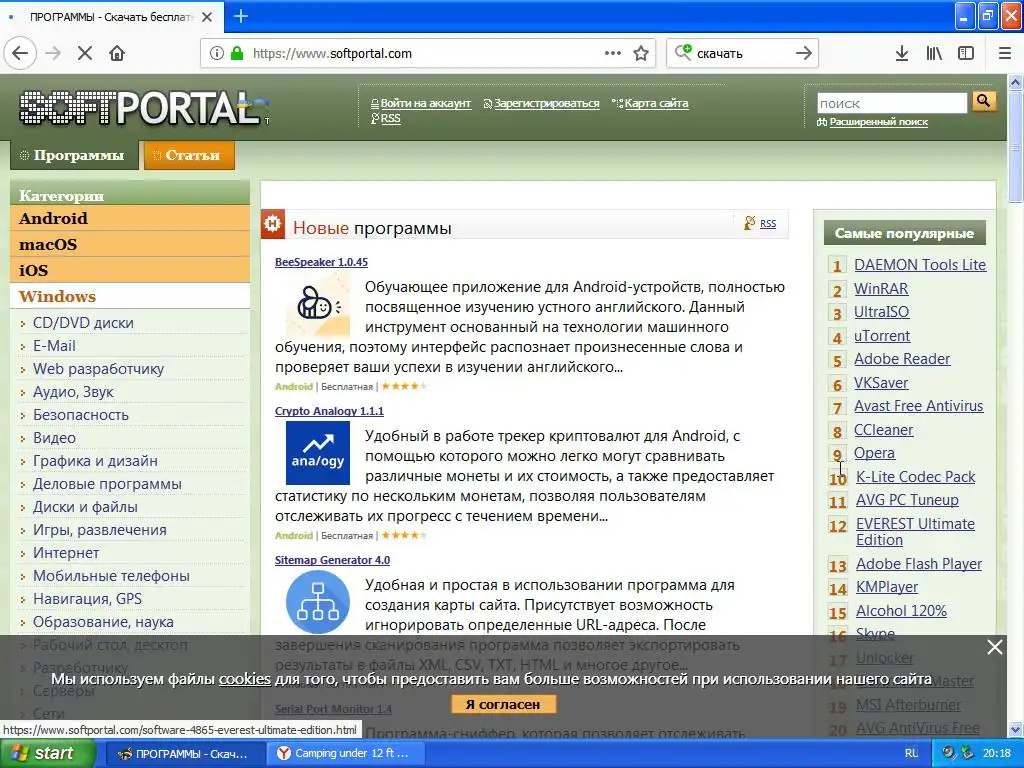Click scrollbar down arrow

tap(1016, 729)
